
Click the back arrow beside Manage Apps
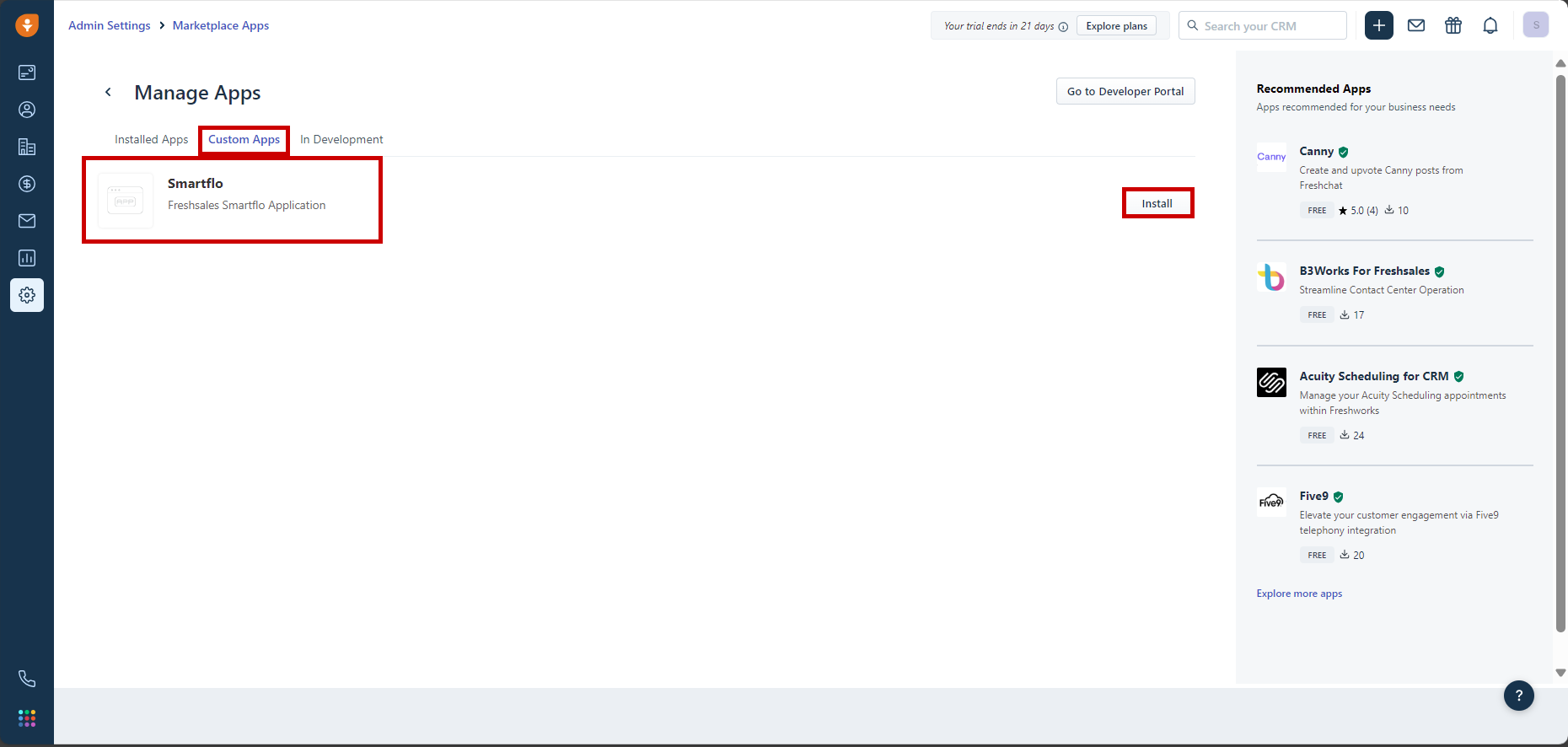click(x=108, y=92)
